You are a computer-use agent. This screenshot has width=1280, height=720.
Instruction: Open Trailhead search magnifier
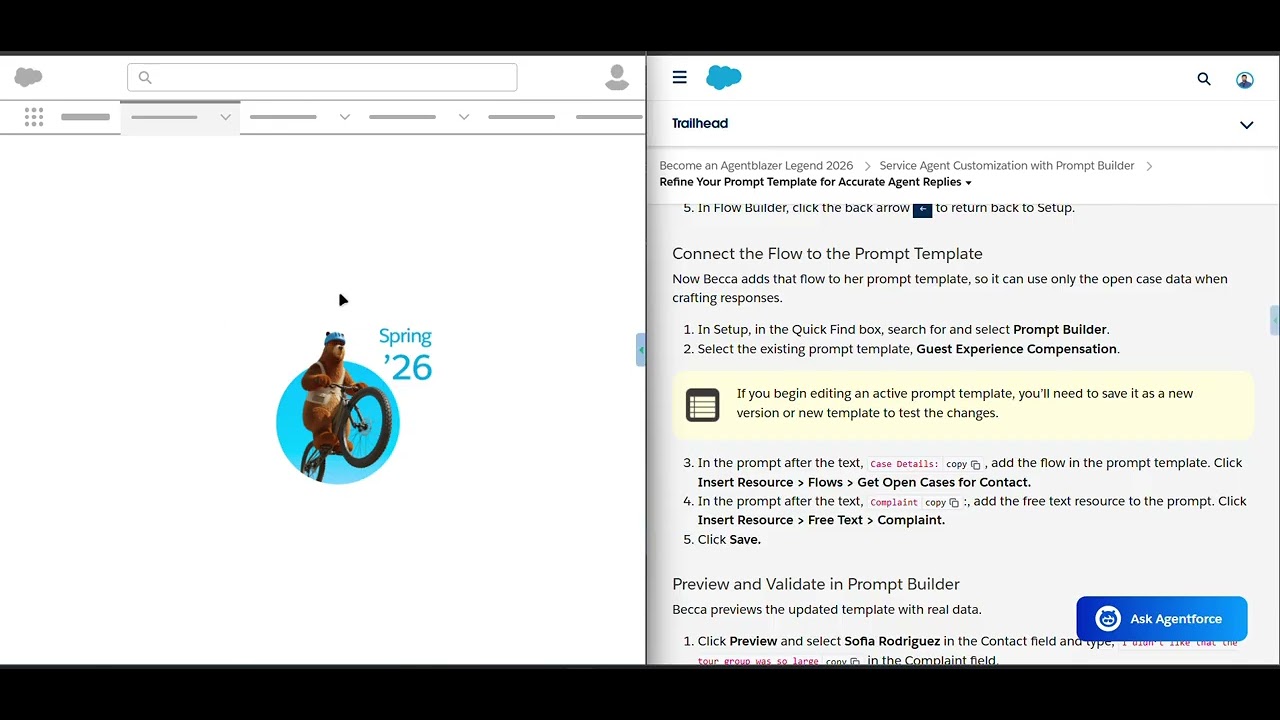[x=1204, y=78]
